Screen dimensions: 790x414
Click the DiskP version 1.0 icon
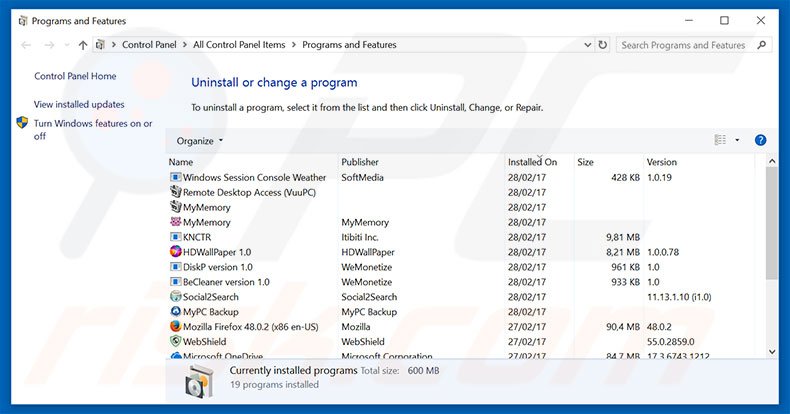[175, 266]
